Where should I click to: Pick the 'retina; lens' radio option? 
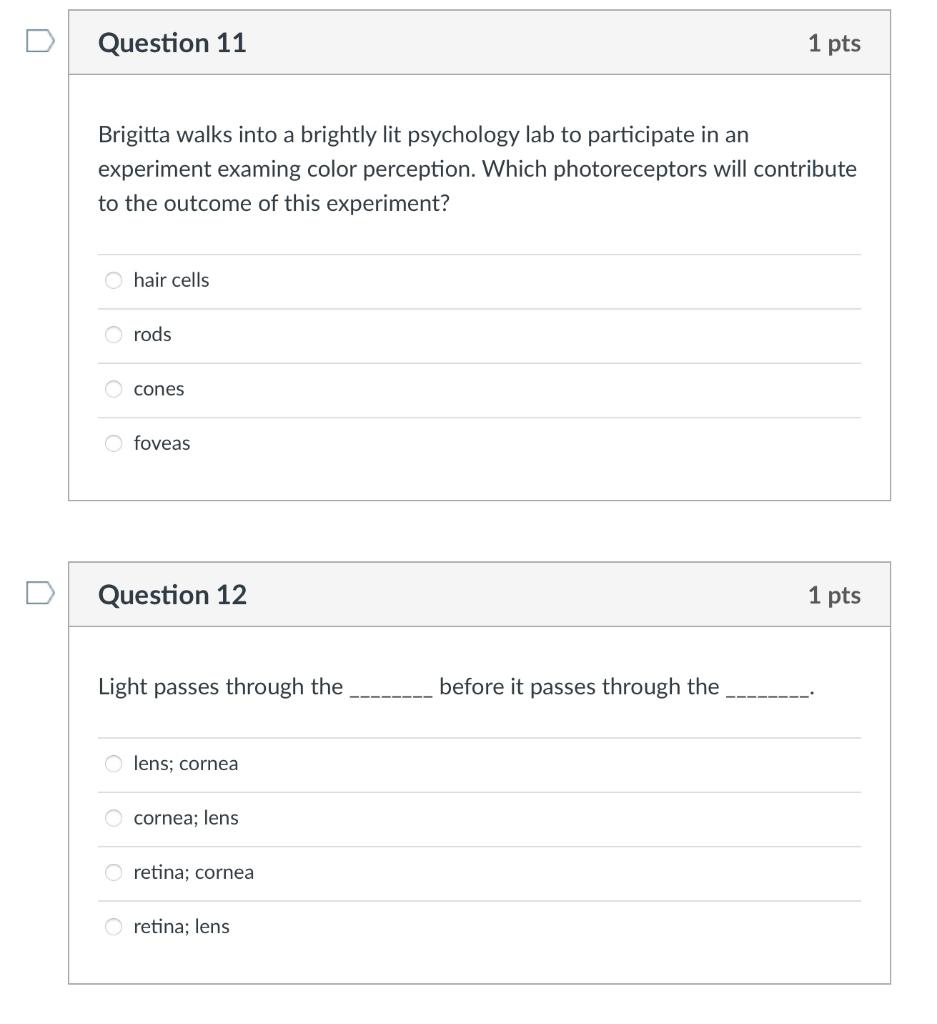click(x=114, y=927)
